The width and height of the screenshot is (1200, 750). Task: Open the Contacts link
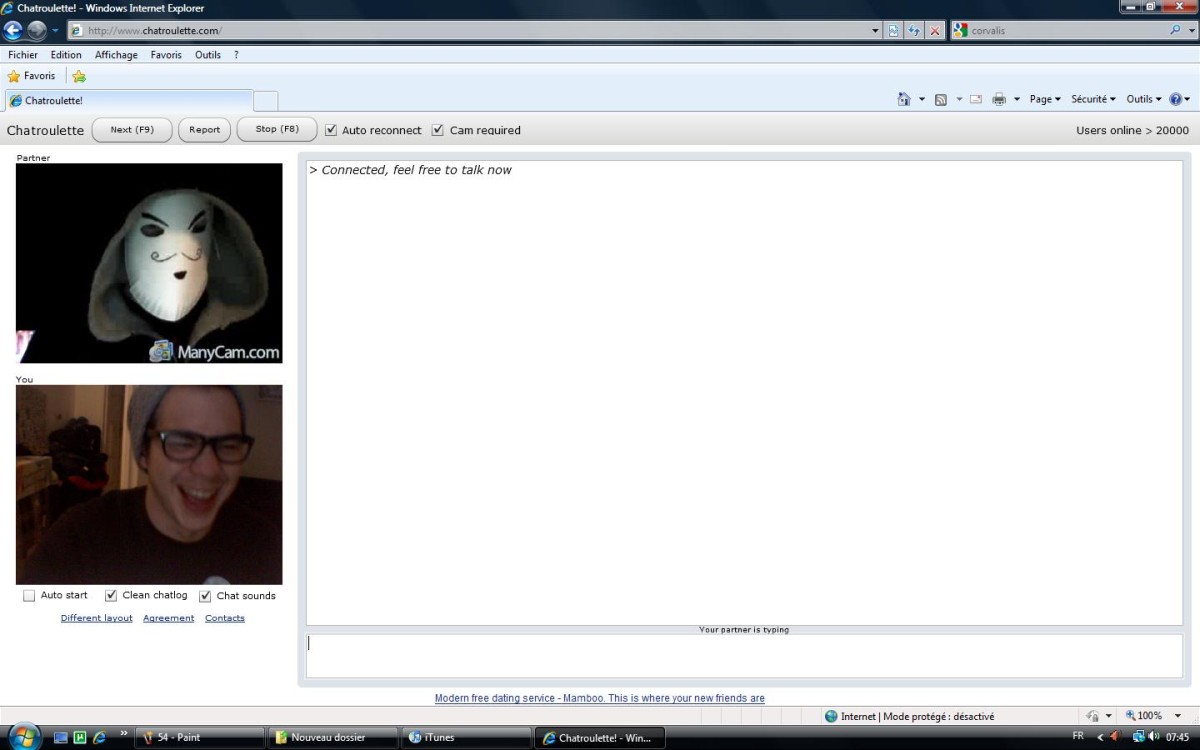[x=225, y=618]
